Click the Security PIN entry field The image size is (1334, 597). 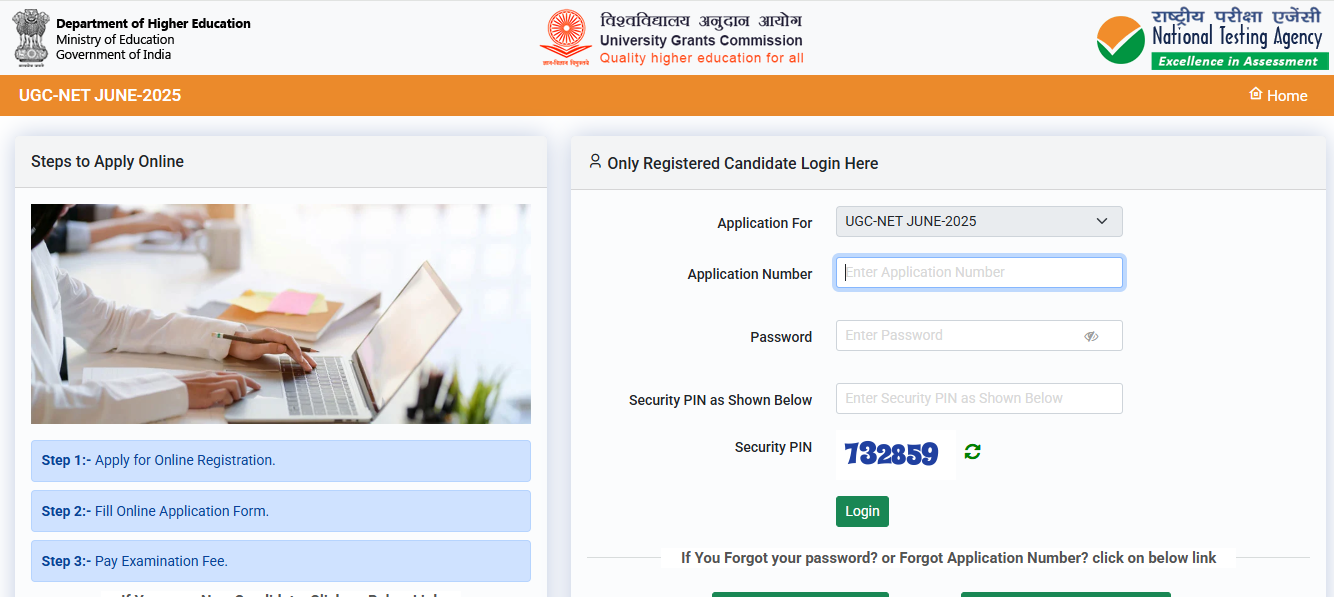tap(979, 398)
